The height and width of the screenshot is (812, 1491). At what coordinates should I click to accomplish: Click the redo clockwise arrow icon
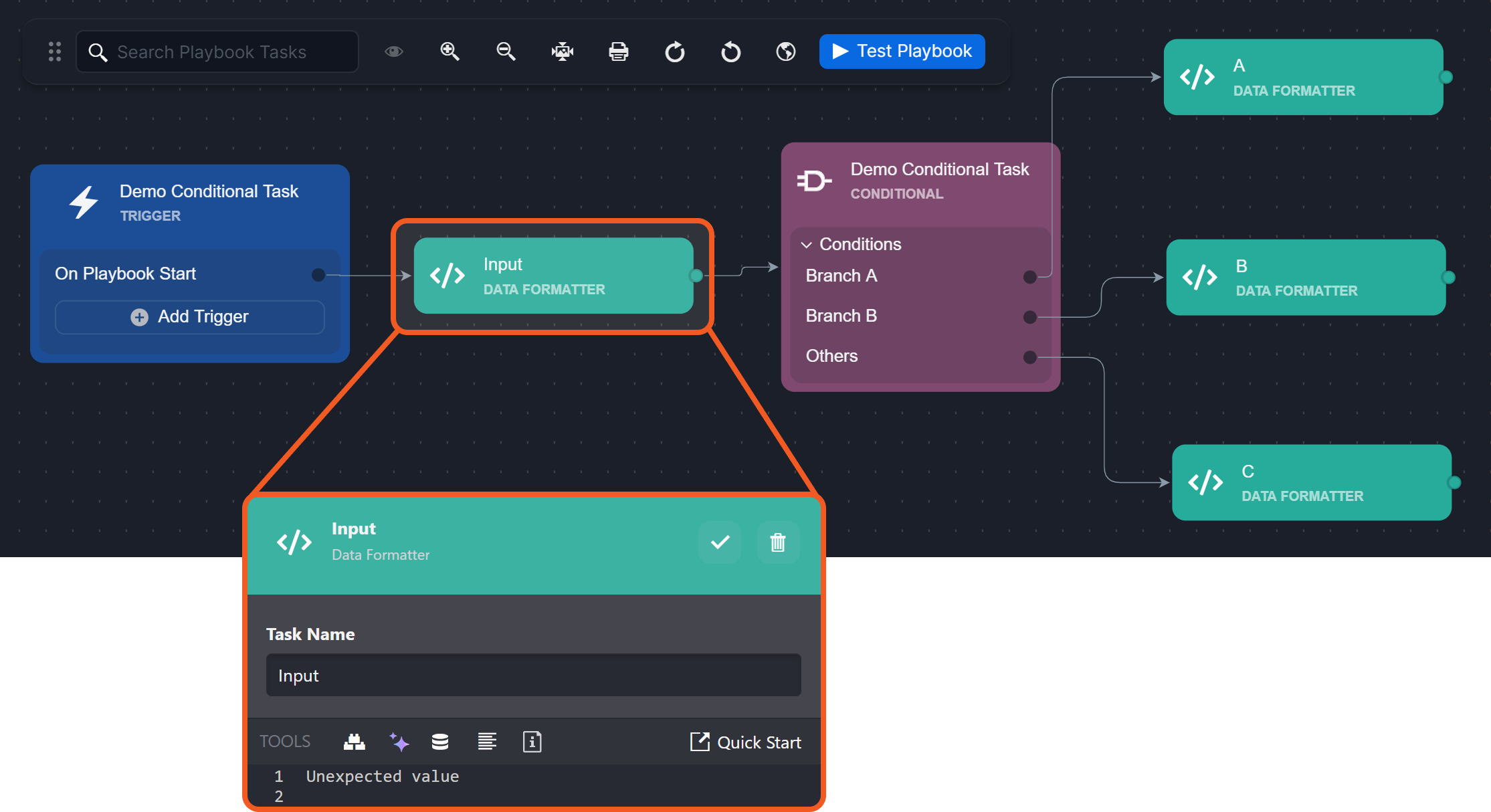click(x=674, y=52)
